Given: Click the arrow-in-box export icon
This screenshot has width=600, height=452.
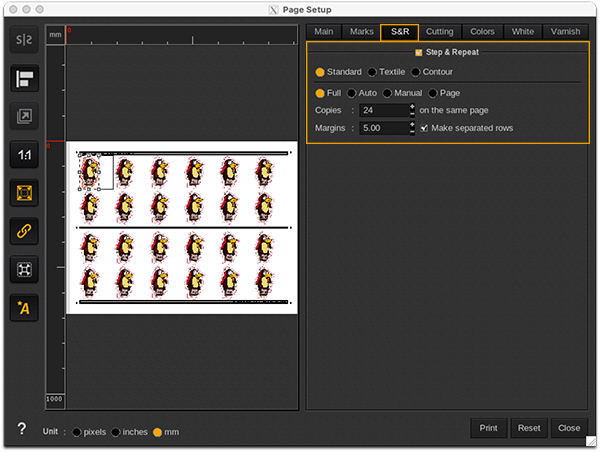Looking at the screenshot, I should tap(25, 117).
